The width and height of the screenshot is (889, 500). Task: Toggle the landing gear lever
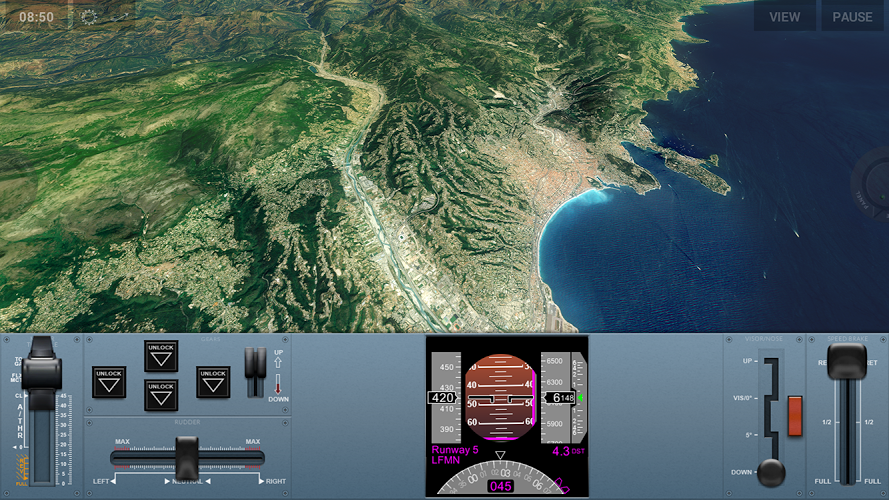255,362
